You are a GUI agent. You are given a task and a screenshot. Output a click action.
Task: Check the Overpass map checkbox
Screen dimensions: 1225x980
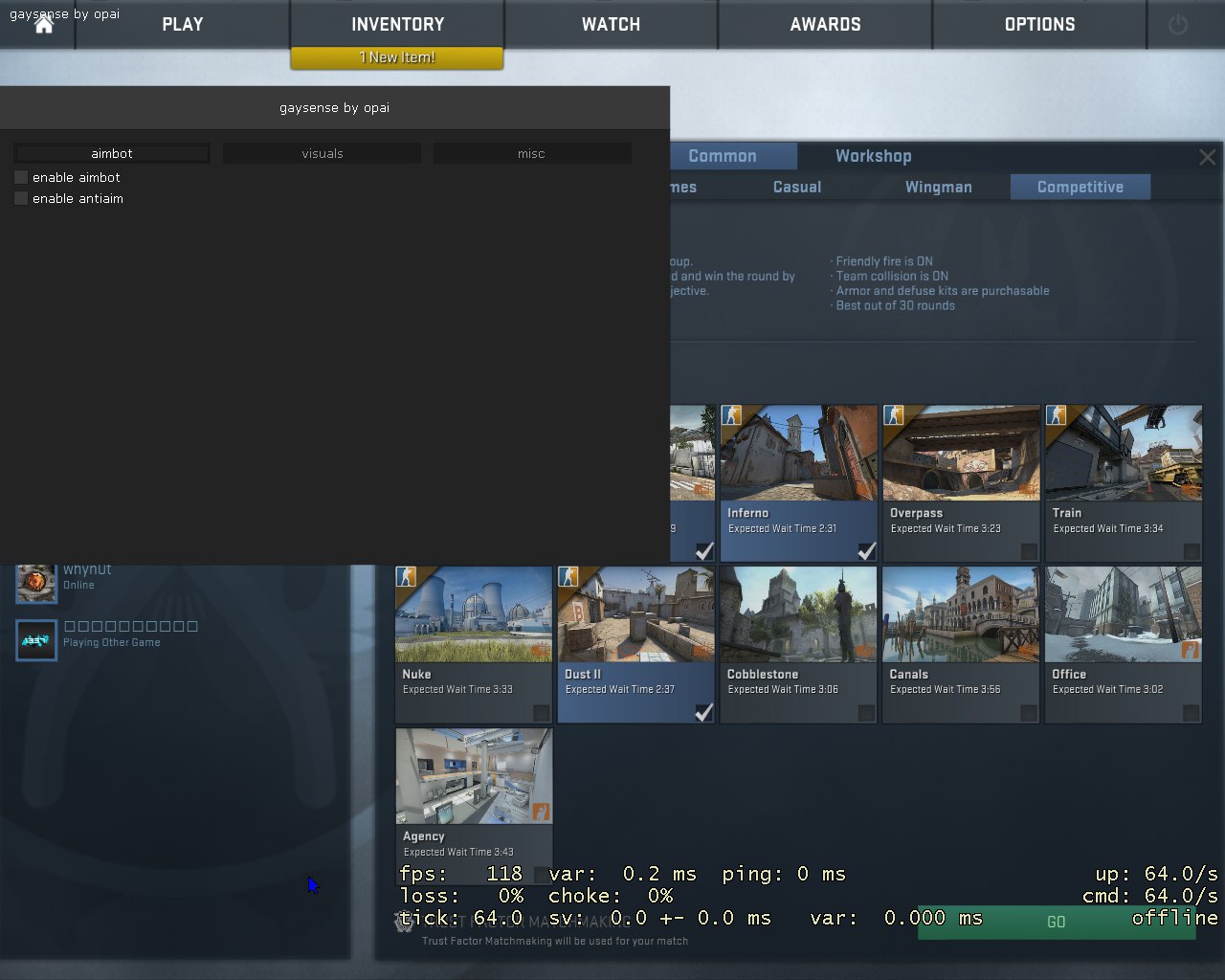pos(1029,551)
